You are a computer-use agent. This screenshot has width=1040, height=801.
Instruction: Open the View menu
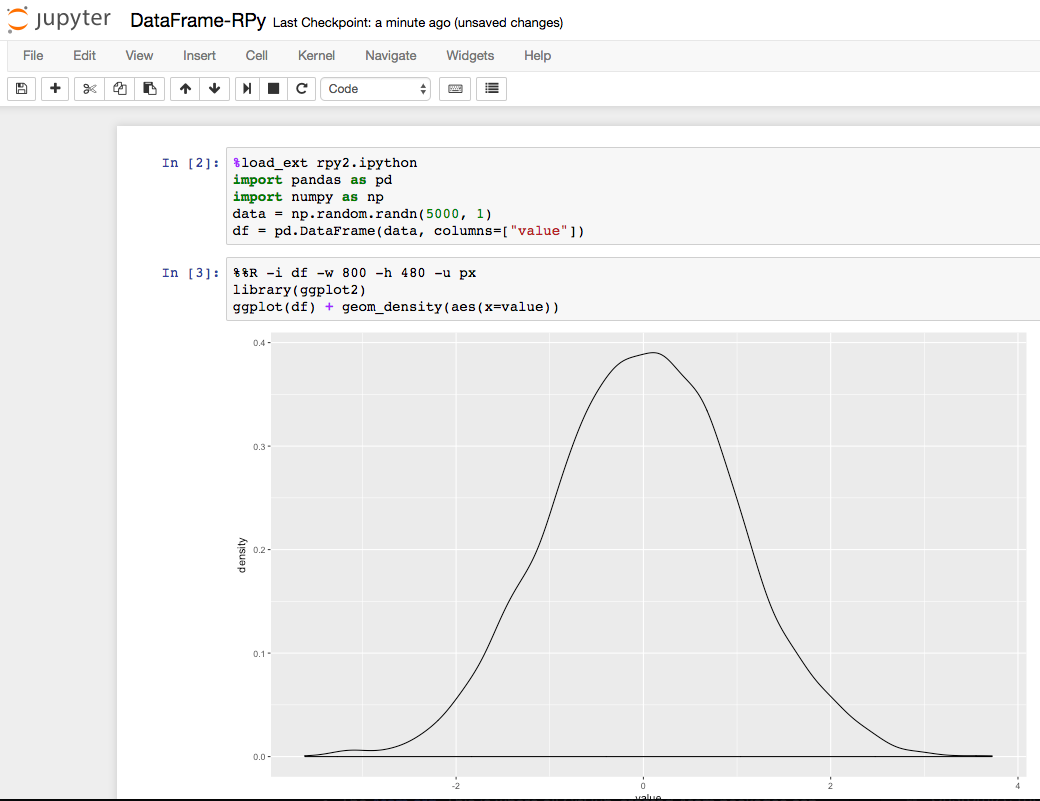pyautogui.click(x=139, y=56)
